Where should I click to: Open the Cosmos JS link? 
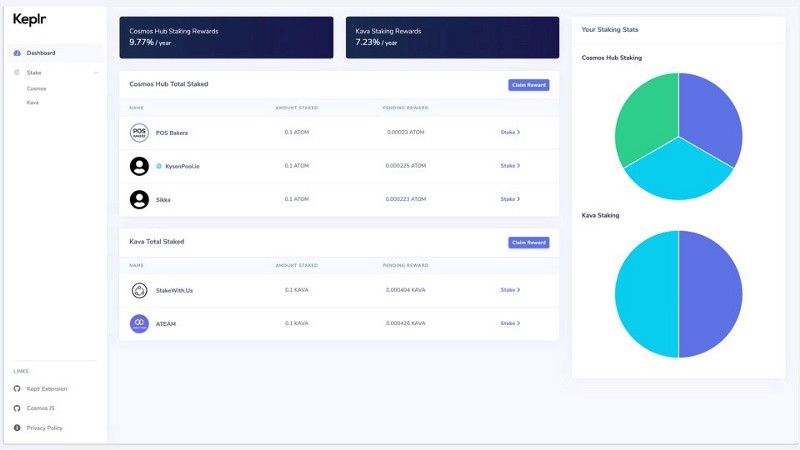pos(40,408)
